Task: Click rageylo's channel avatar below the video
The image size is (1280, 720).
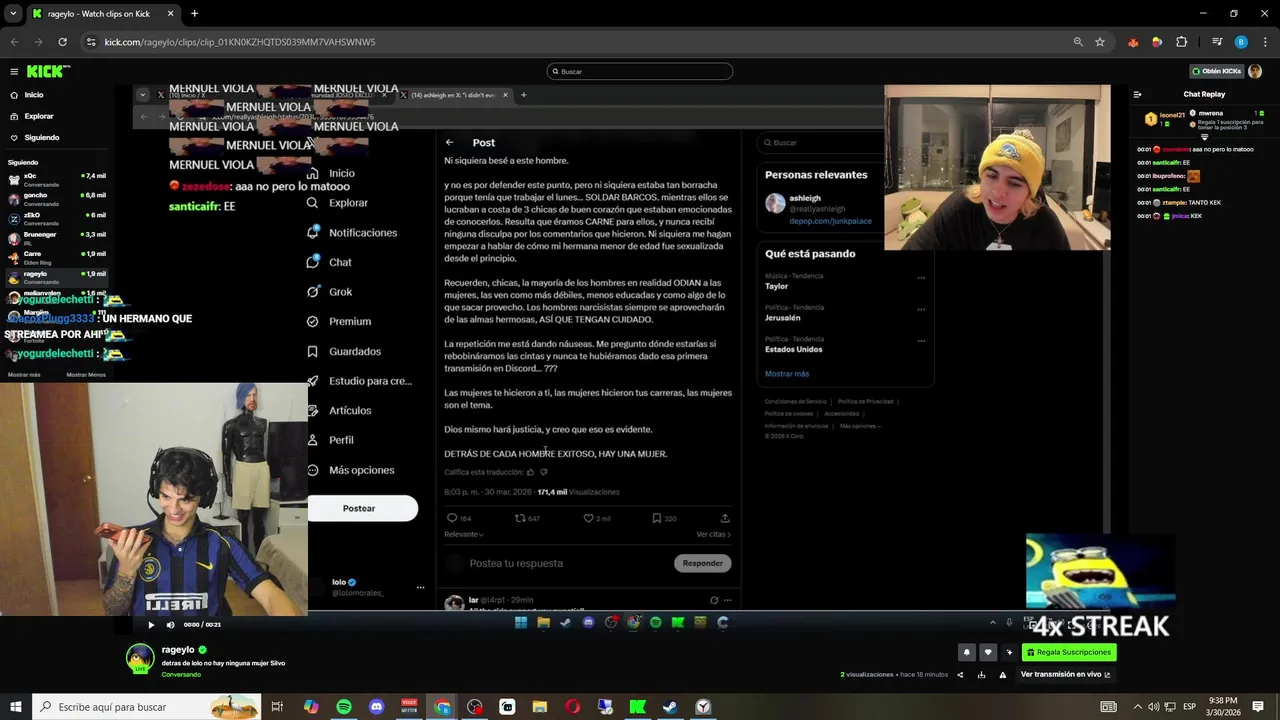Action: [140, 658]
